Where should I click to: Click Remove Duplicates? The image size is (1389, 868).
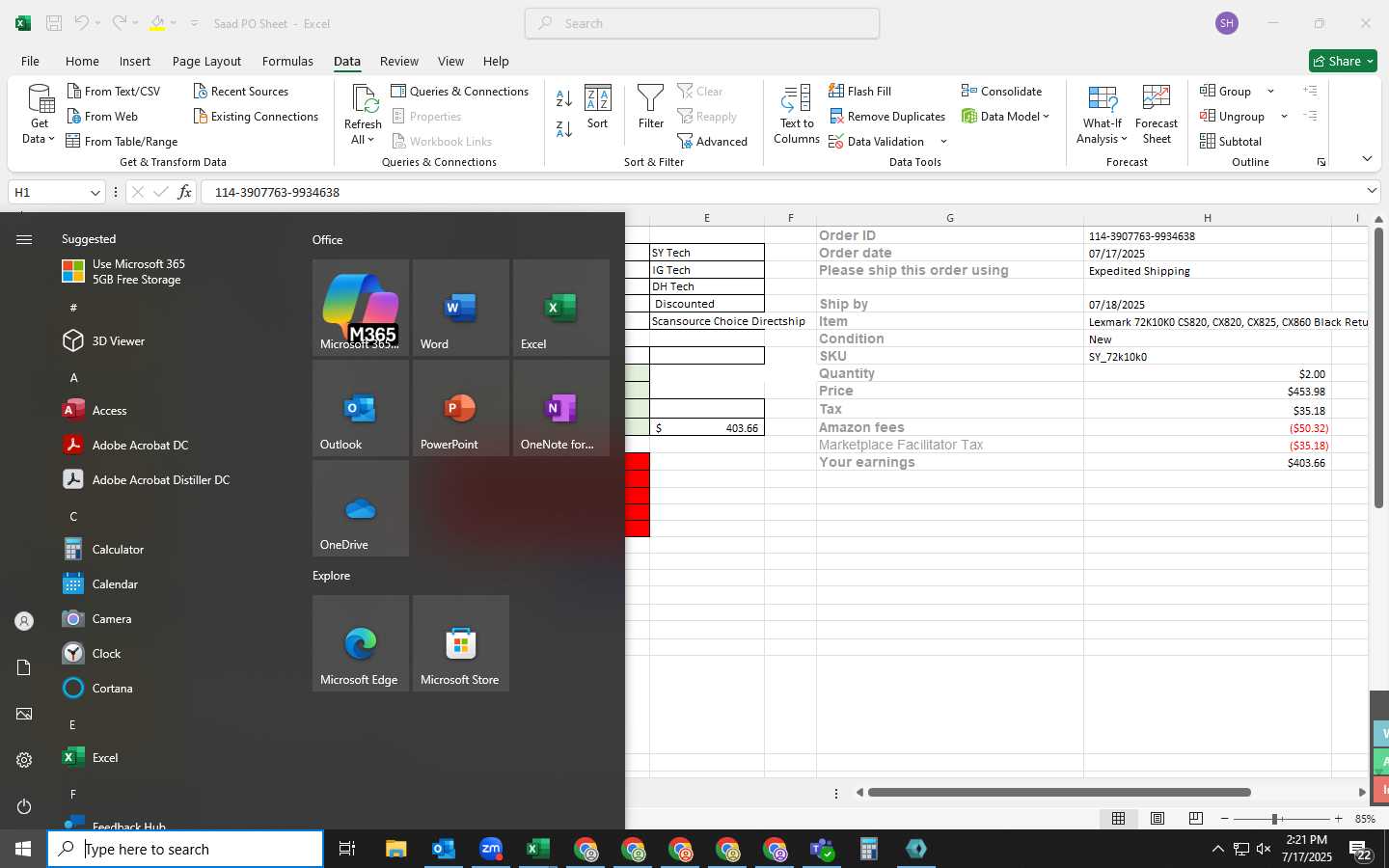(887, 116)
